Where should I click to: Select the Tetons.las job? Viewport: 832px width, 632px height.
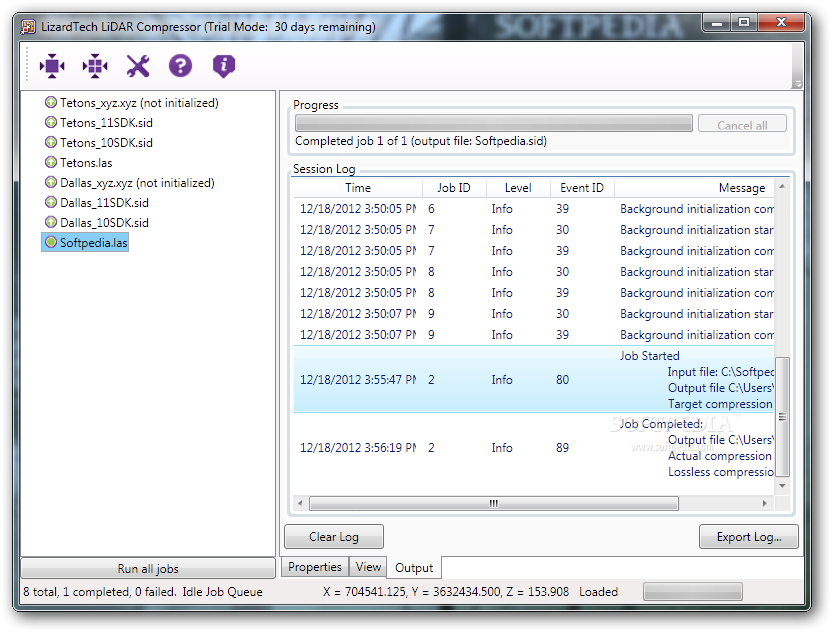point(86,162)
